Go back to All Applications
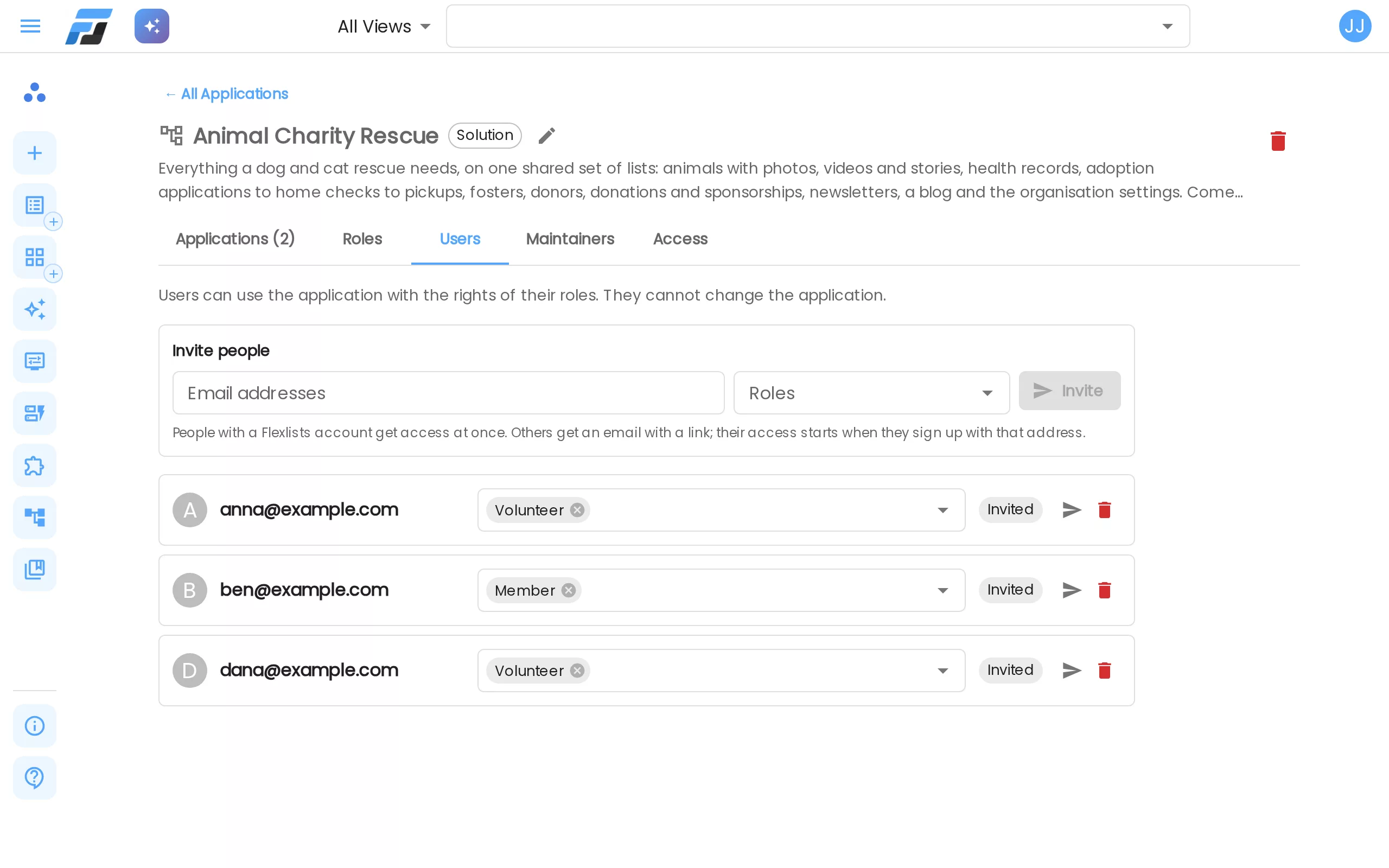1389x868 pixels. (x=226, y=93)
